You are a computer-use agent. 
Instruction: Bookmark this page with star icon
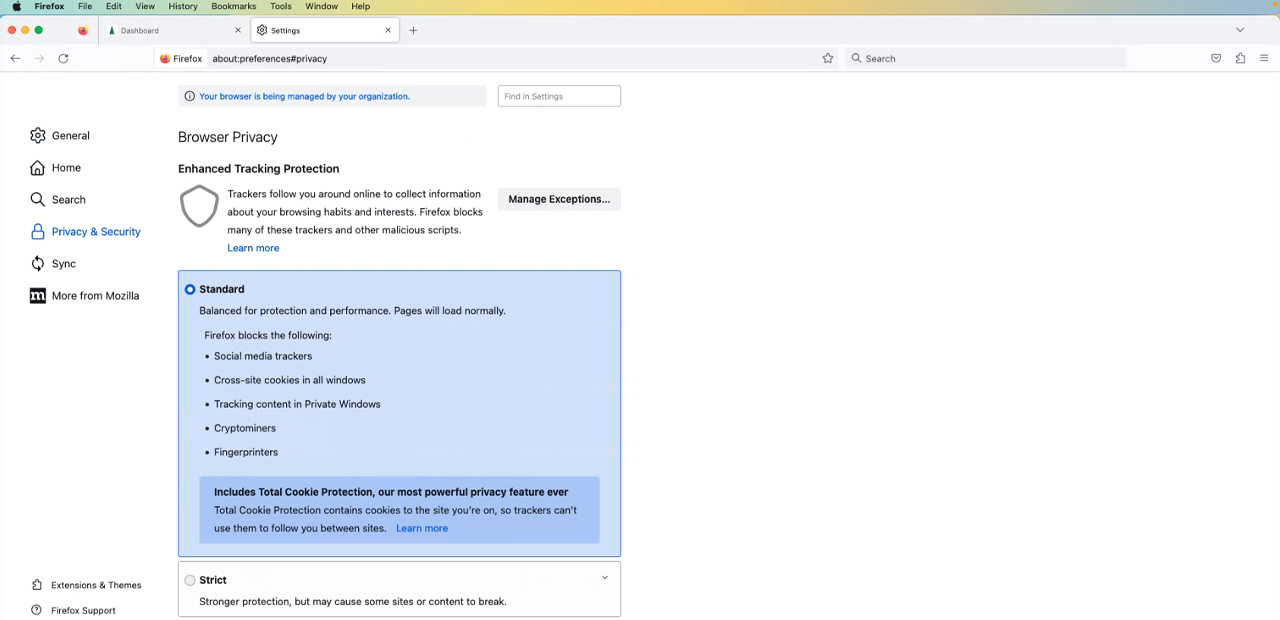coord(828,58)
